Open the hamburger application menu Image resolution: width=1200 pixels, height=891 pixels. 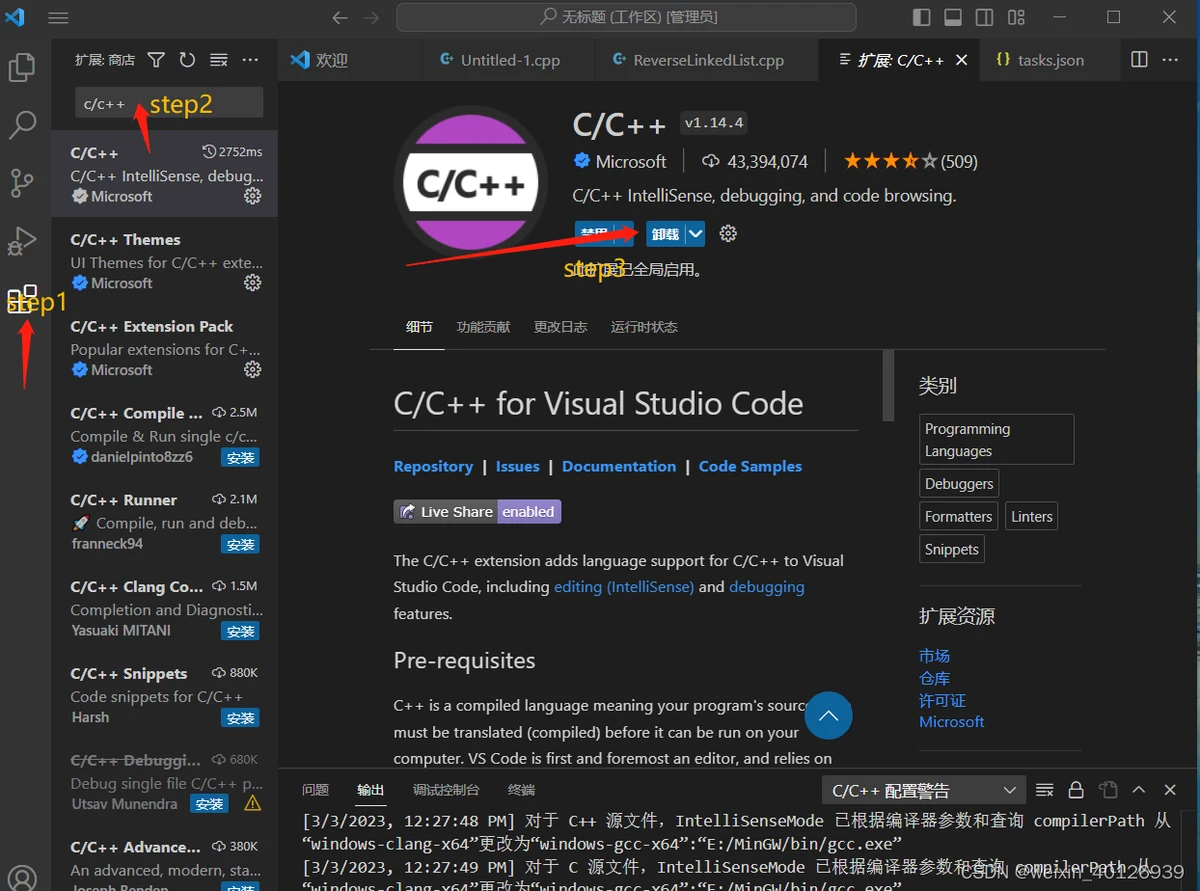pos(58,17)
